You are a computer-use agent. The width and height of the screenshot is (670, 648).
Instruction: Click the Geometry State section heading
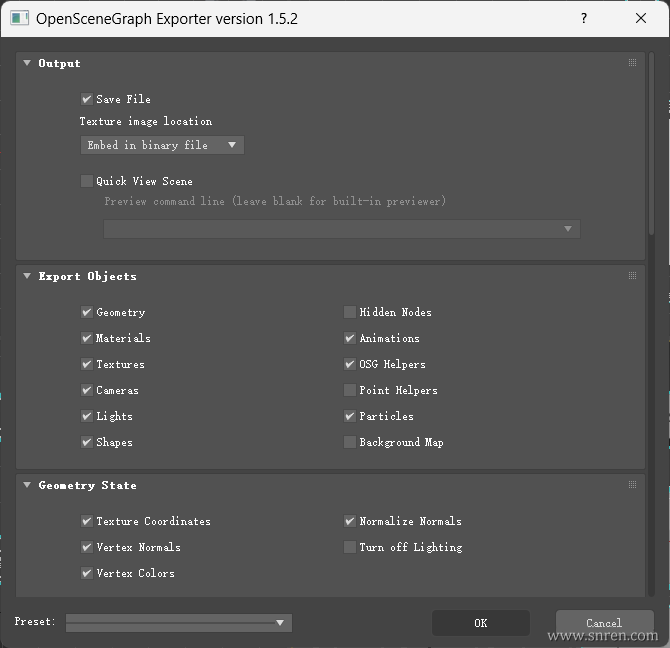(88, 485)
